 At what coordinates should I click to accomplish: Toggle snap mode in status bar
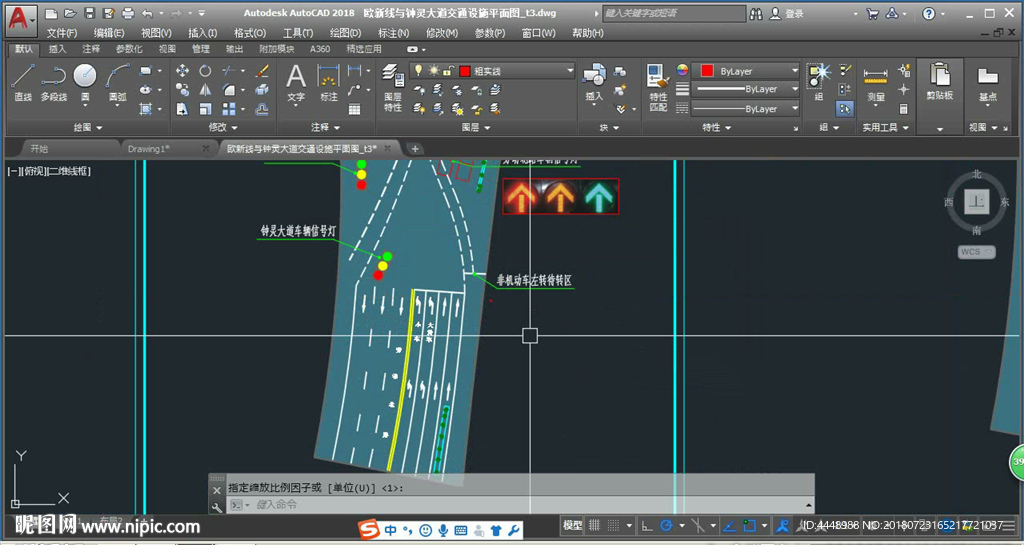click(x=613, y=525)
